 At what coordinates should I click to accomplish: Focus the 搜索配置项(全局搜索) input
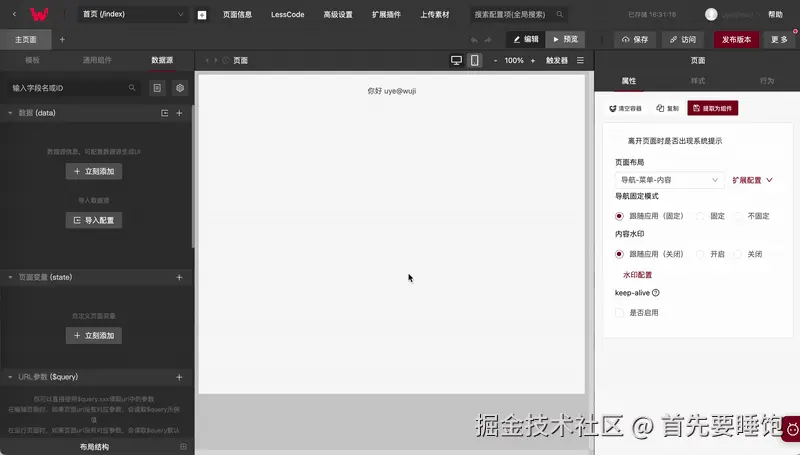(x=519, y=14)
